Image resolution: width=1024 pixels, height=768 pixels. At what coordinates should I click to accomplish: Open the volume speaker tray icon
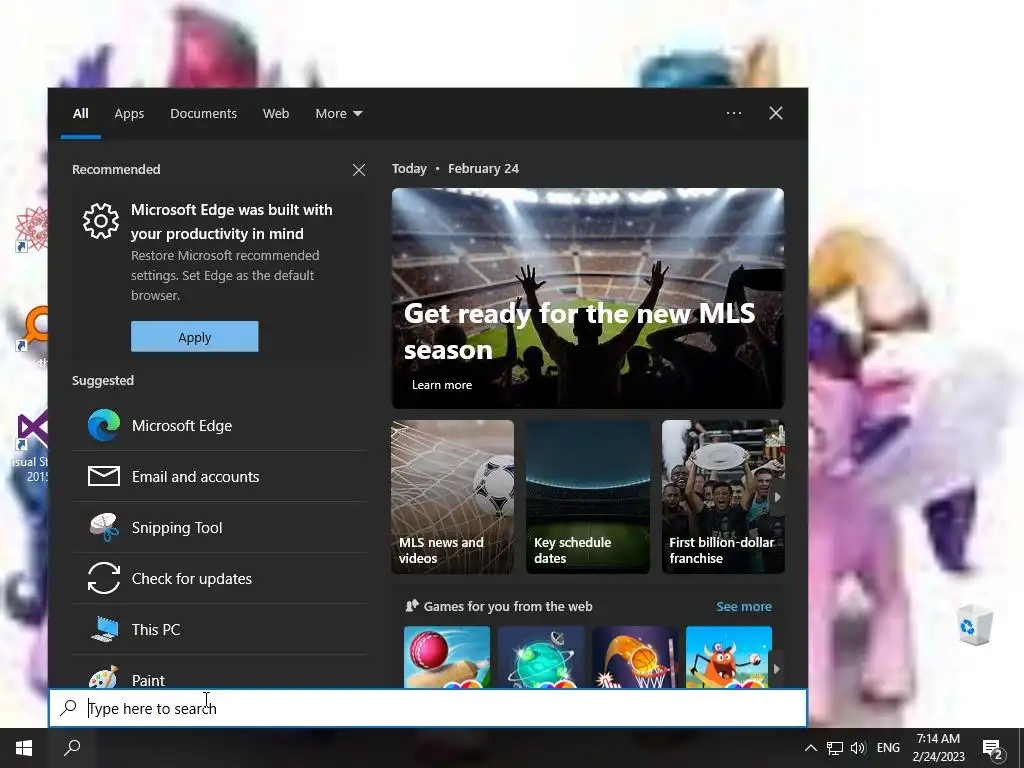[858, 748]
